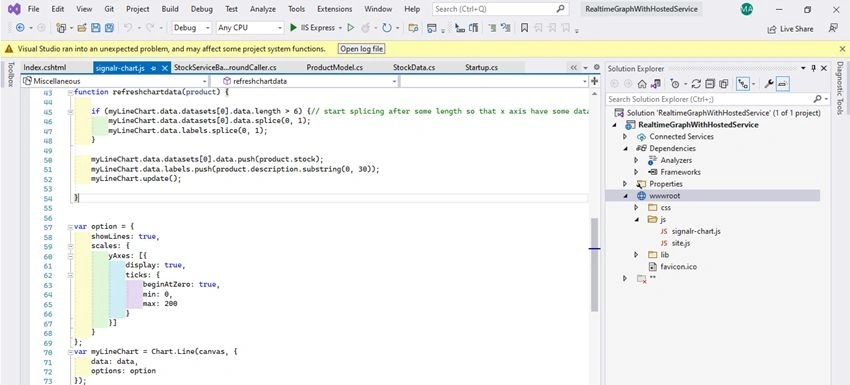Close the signalr-chart.js tab

pos(165,68)
